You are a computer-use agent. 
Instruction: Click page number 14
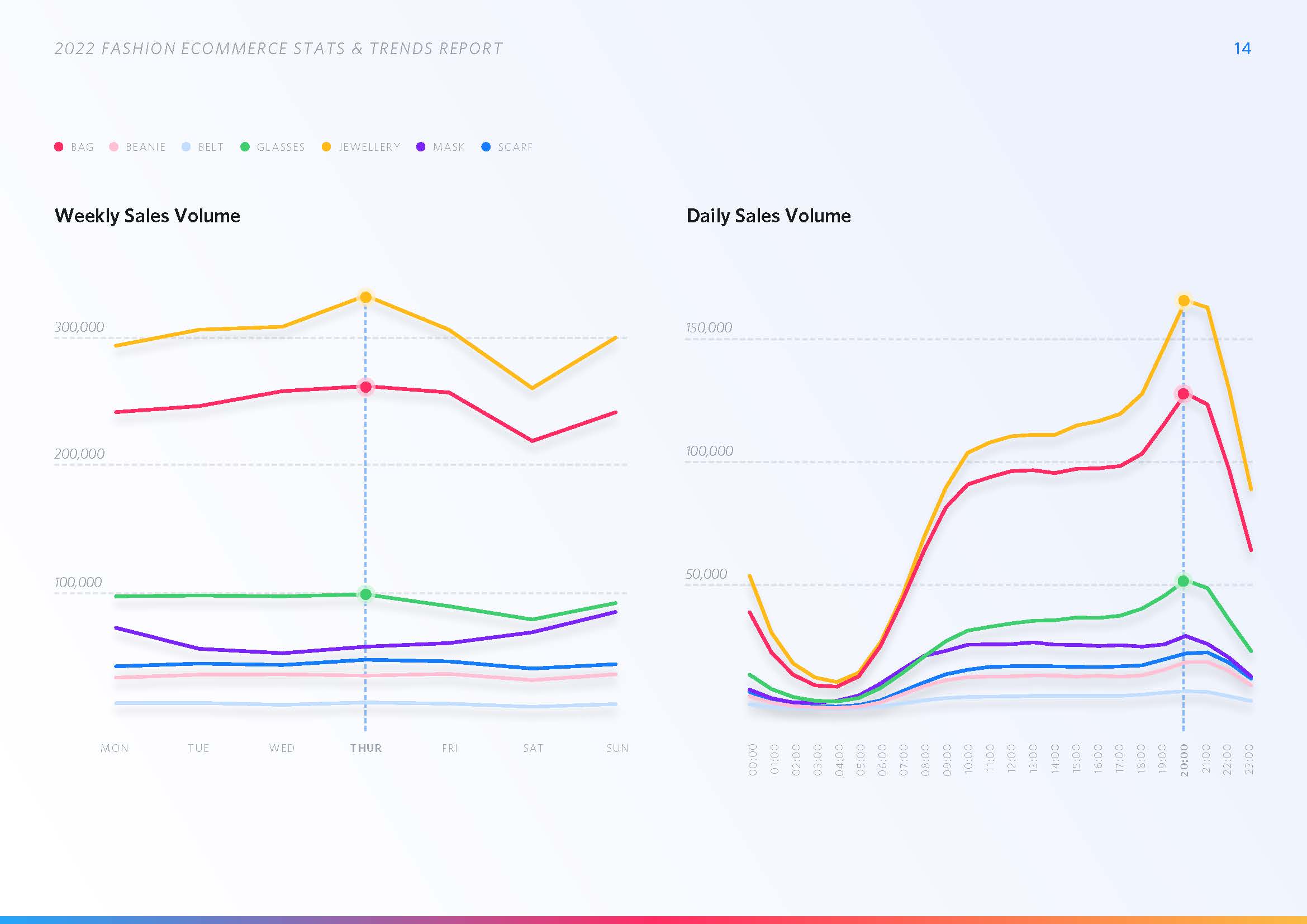tap(1242, 49)
